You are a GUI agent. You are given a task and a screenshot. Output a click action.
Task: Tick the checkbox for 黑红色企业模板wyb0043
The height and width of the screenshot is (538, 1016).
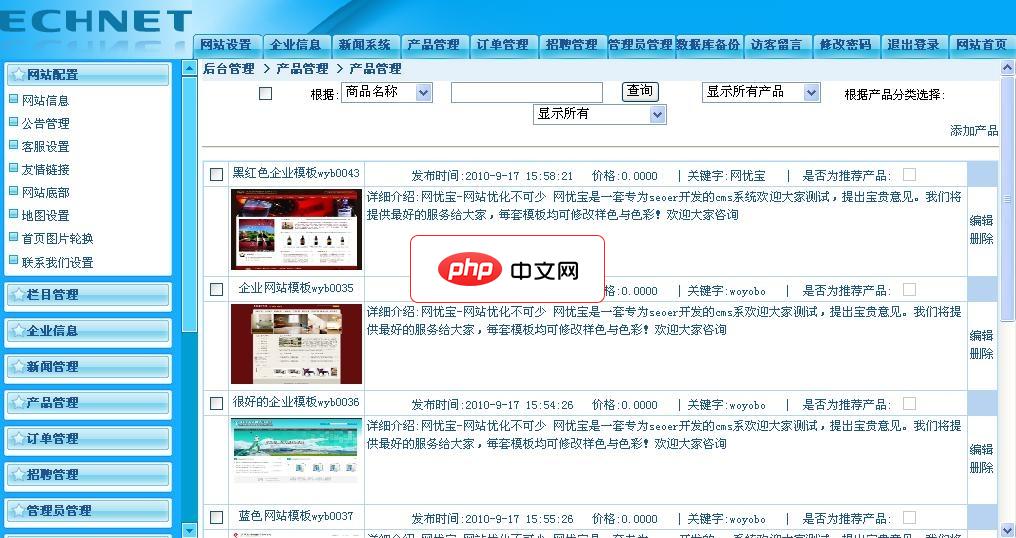[x=216, y=175]
